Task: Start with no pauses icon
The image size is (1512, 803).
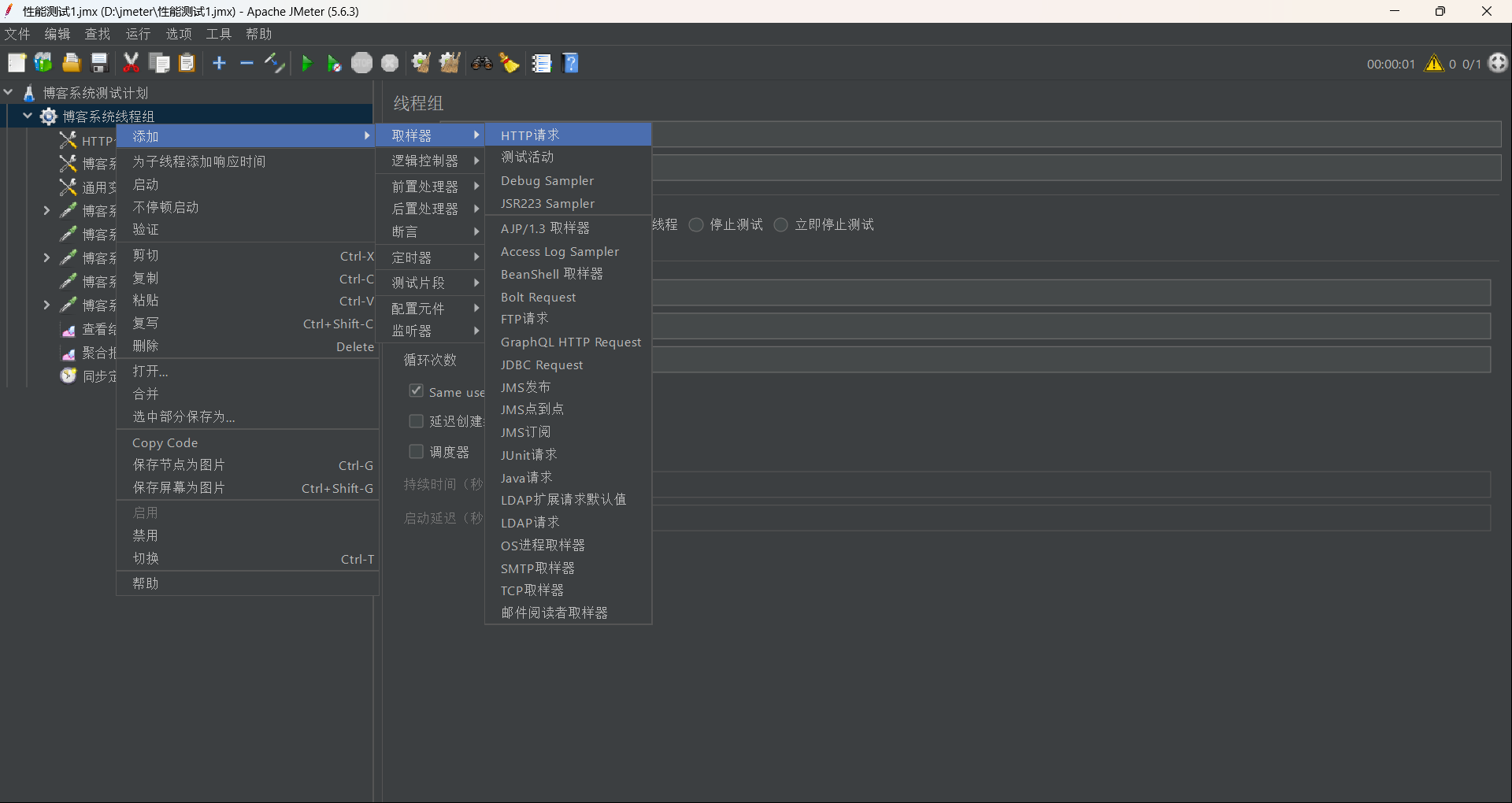Action: [335, 63]
